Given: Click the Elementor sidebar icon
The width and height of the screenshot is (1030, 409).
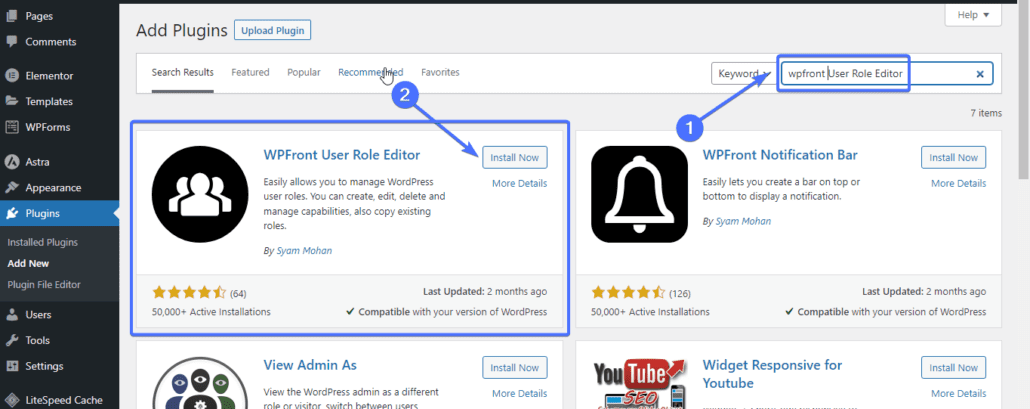Looking at the screenshot, I should (11, 75).
